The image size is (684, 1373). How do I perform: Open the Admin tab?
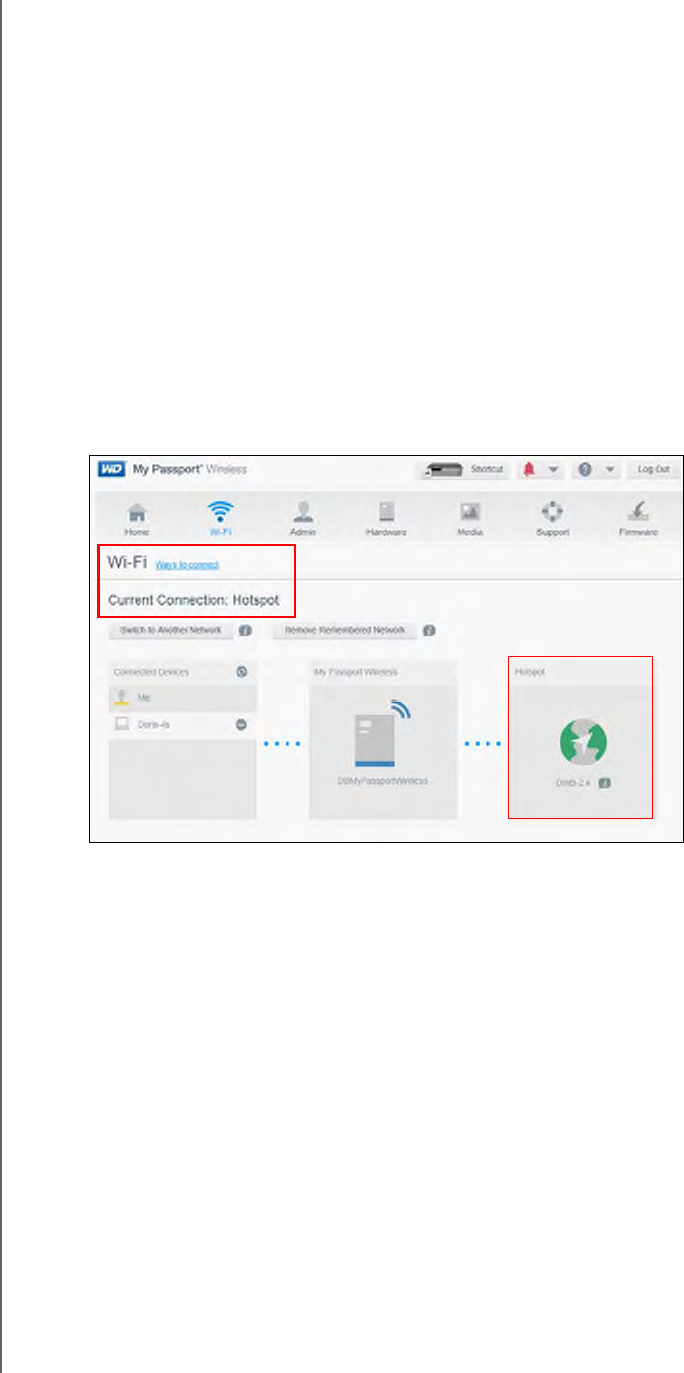click(x=303, y=518)
